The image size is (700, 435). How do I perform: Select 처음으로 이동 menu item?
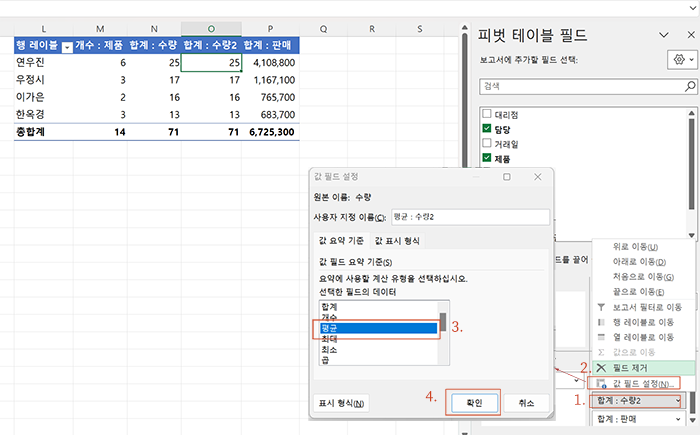tap(643, 277)
